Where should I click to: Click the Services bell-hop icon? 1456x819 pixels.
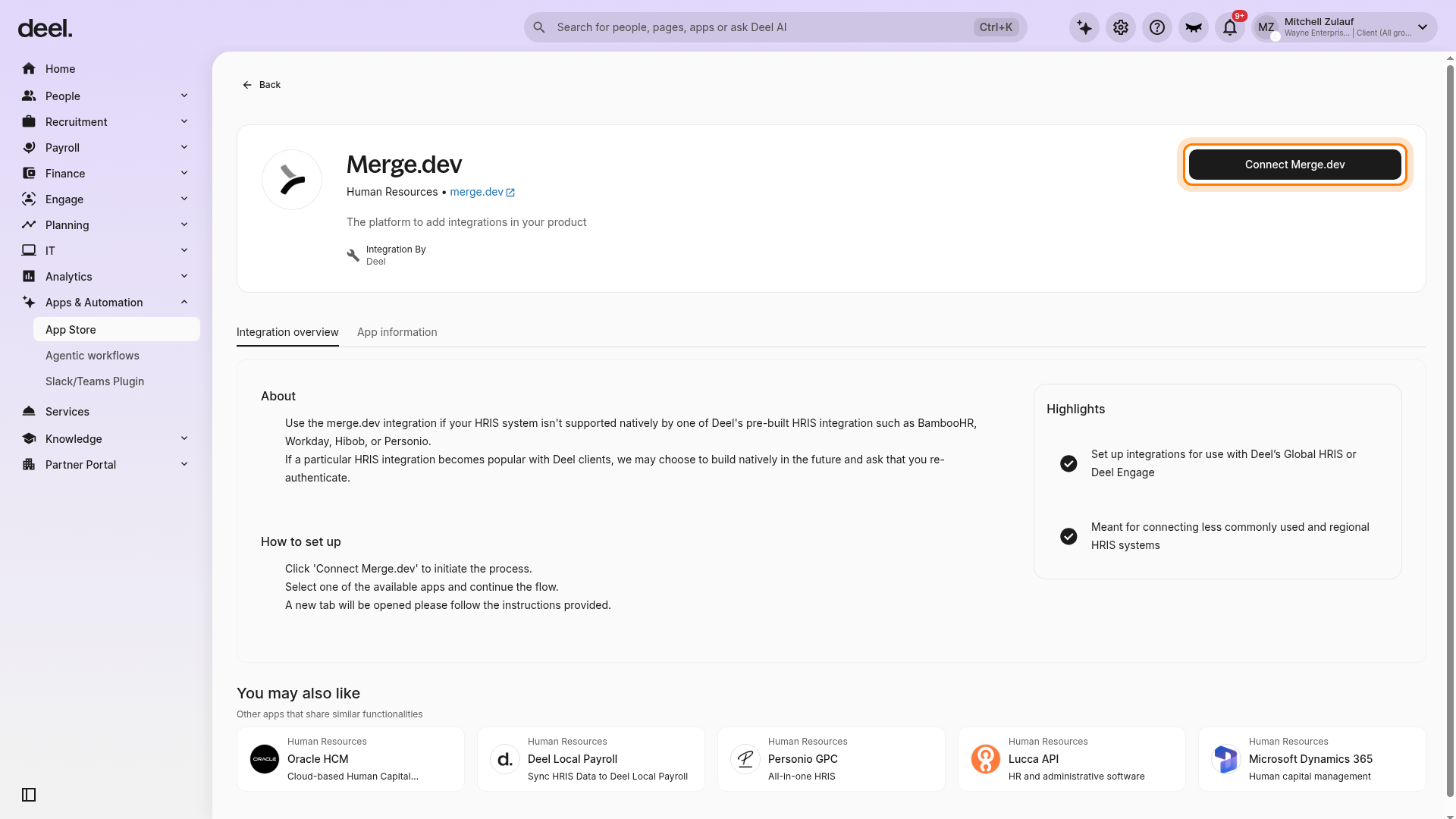pos(29,412)
